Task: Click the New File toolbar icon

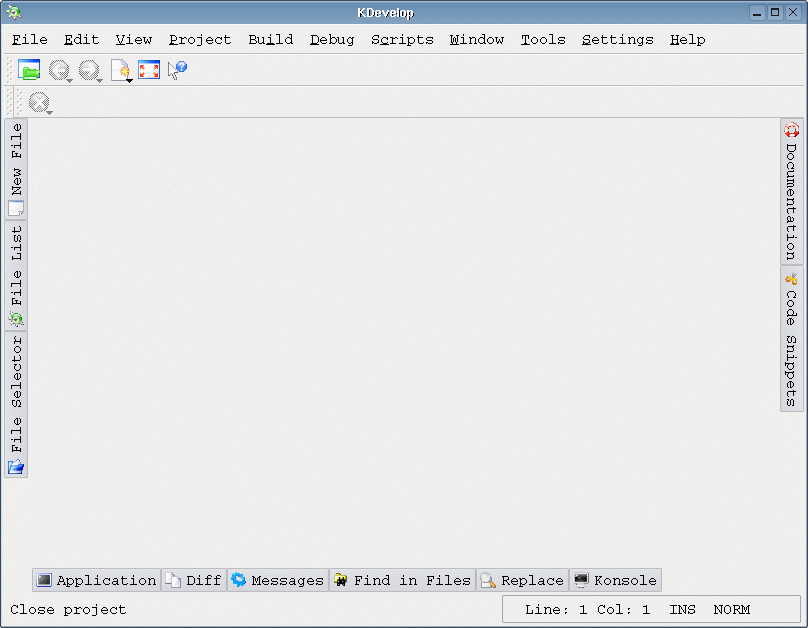Action: click(120, 70)
